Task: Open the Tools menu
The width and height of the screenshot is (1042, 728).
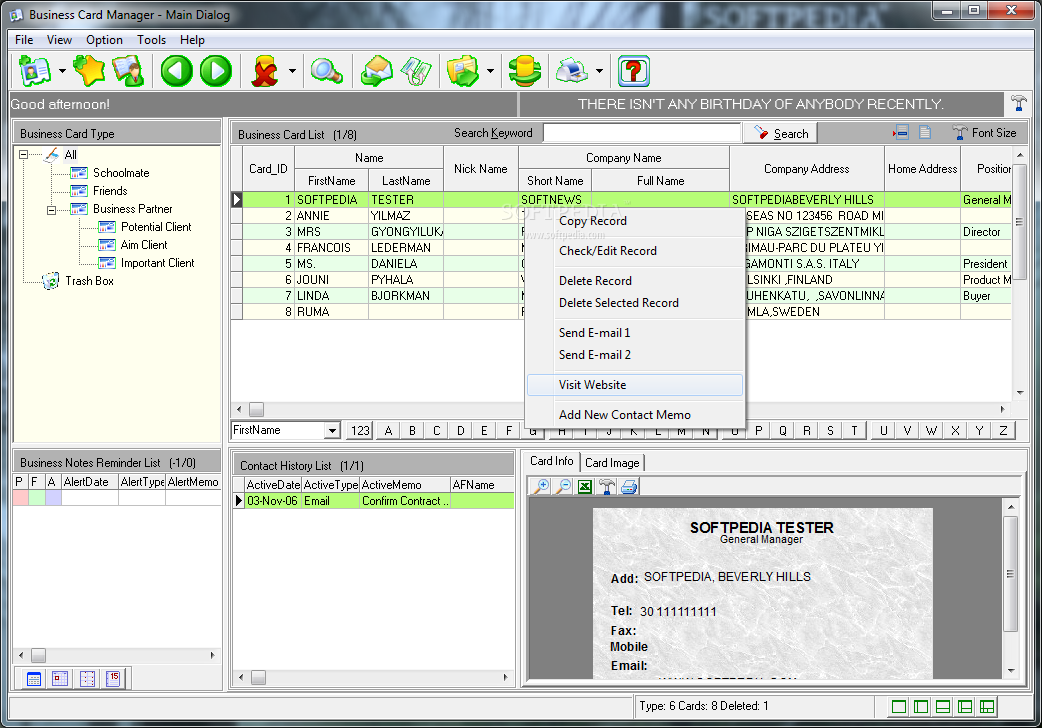Action: pyautogui.click(x=152, y=40)
